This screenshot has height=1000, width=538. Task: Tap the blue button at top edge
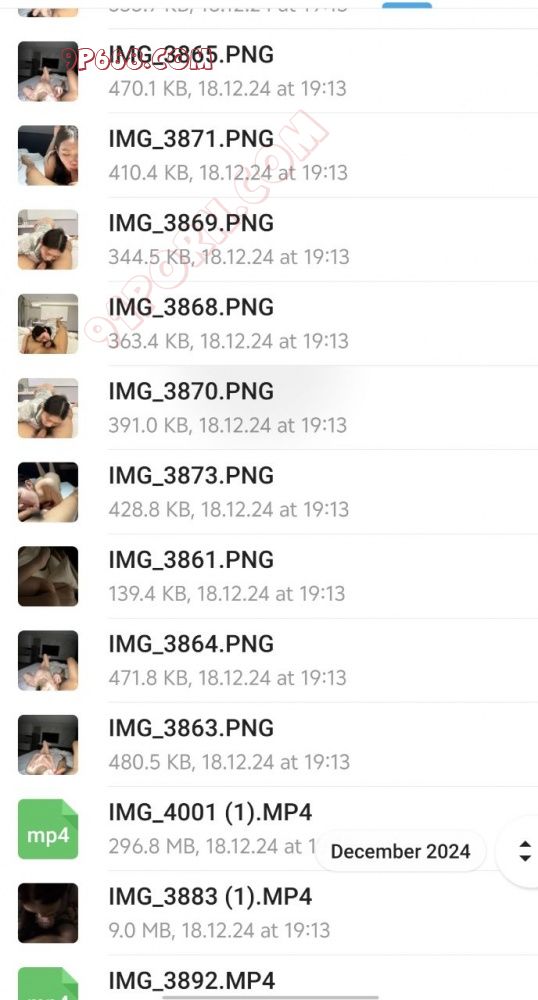click(407, 5)
